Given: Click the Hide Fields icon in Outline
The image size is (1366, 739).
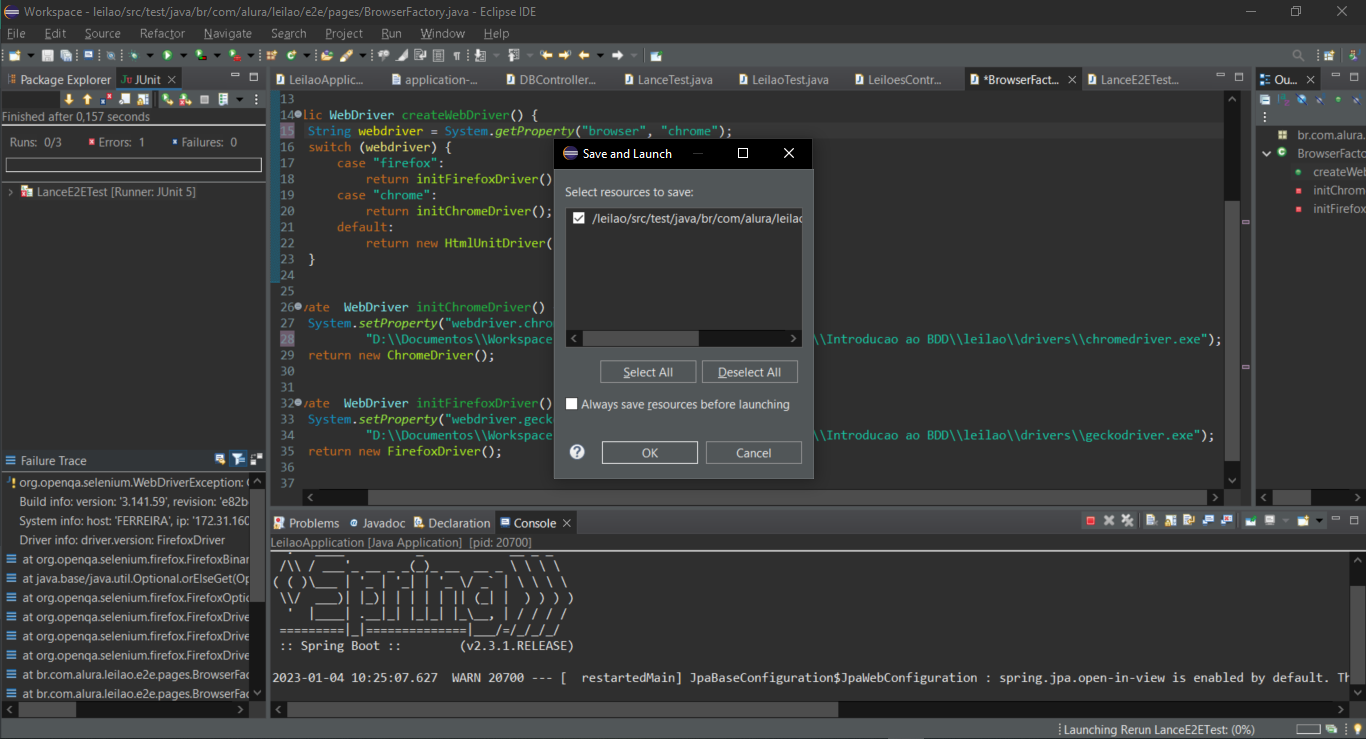Looking at the screenshot, I should 1302,100.
